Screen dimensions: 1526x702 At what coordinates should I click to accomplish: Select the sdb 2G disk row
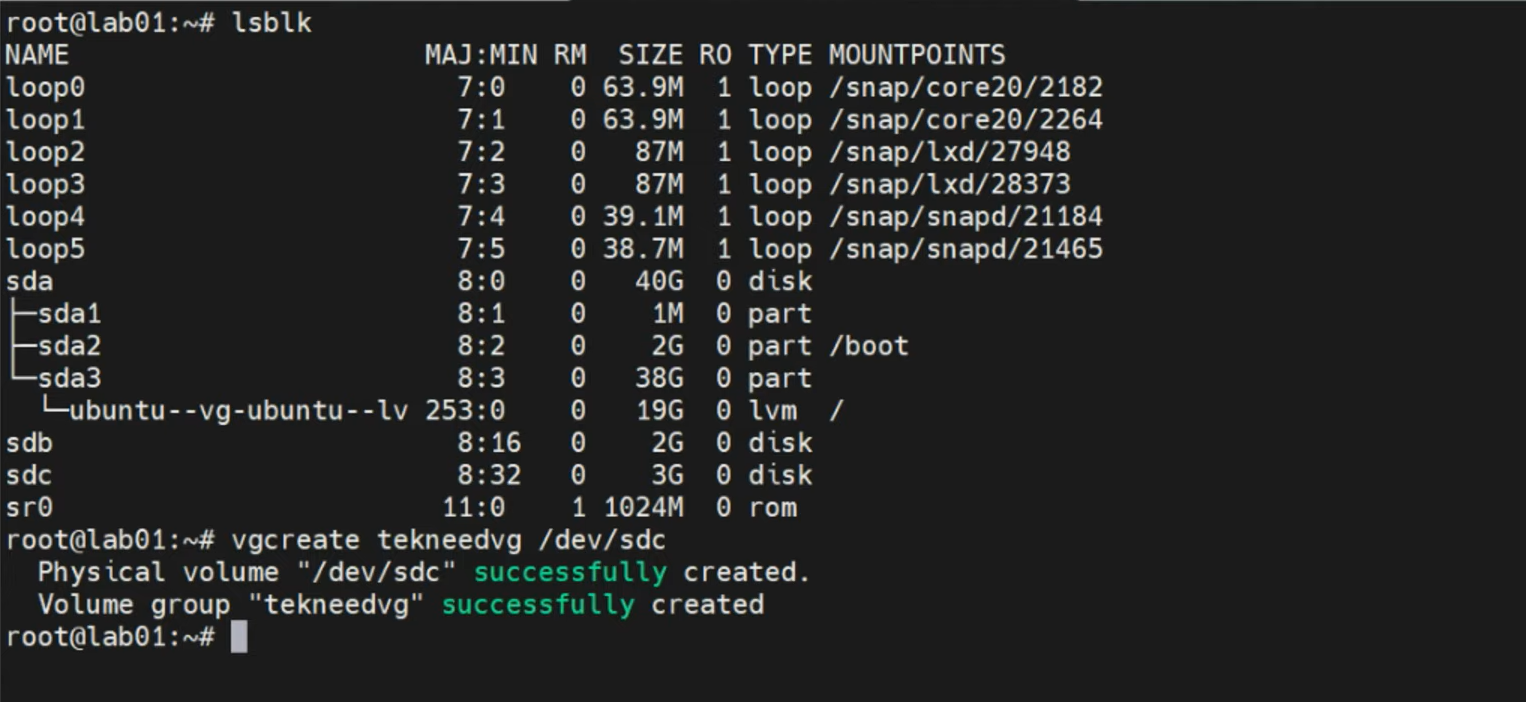(x=28, y=442)
